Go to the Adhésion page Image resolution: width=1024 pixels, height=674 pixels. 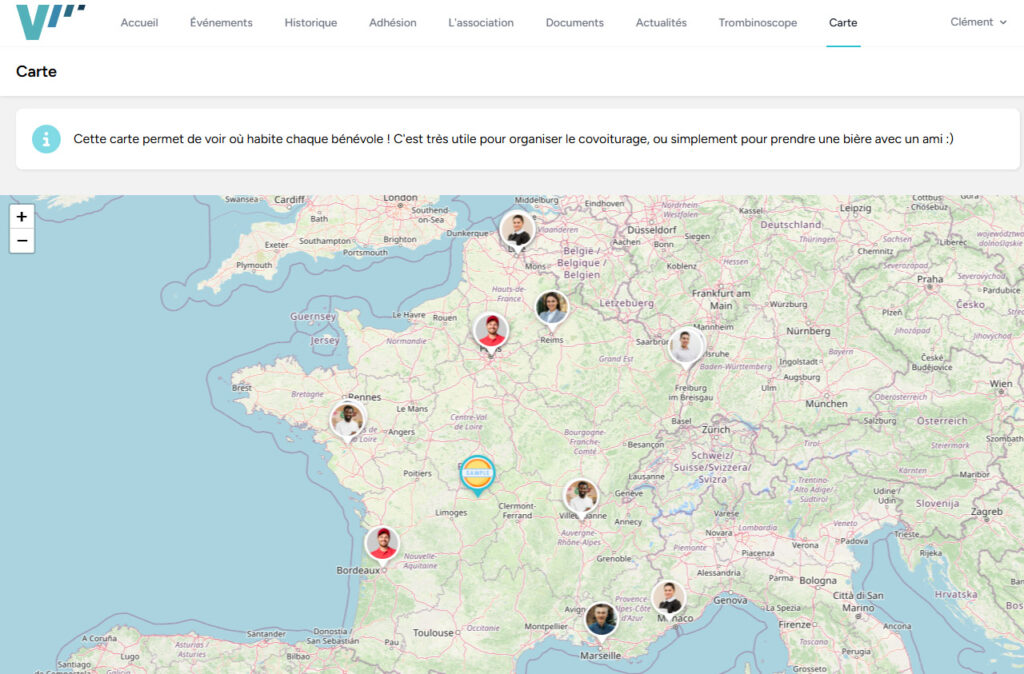[x=392, y=23]
